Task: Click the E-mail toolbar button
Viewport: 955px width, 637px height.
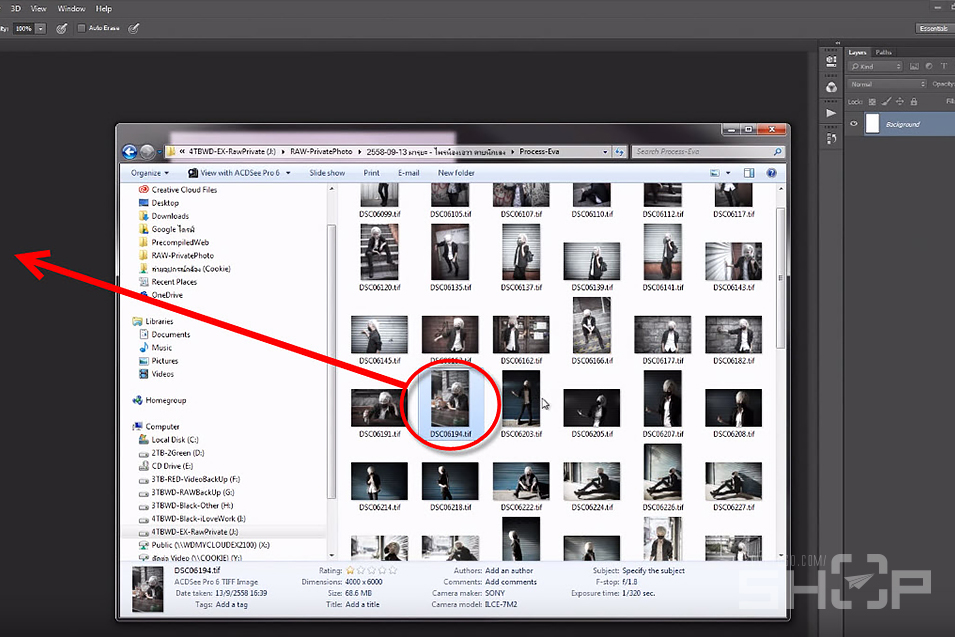Action: (x=409, y=173)
